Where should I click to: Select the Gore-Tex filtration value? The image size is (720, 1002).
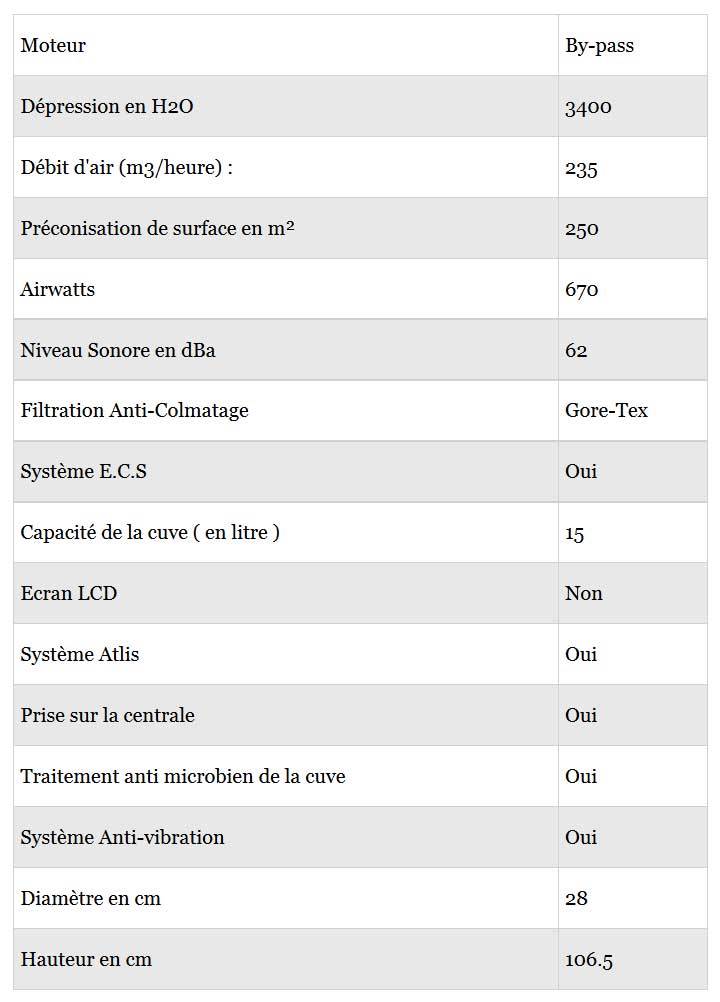pos(606,410)
